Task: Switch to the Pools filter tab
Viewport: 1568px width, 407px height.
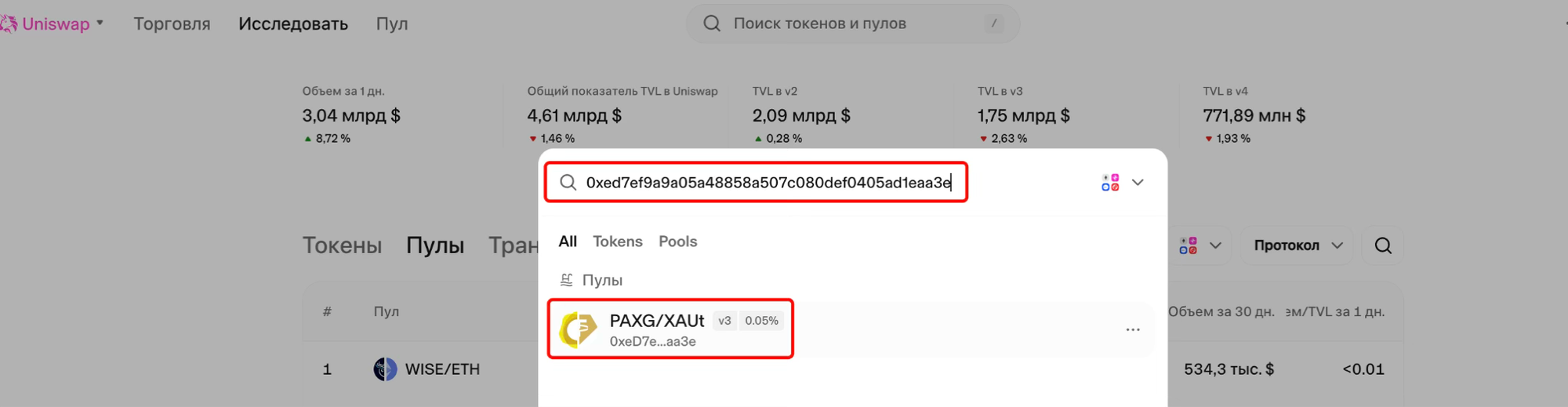Action: point(677,242)
